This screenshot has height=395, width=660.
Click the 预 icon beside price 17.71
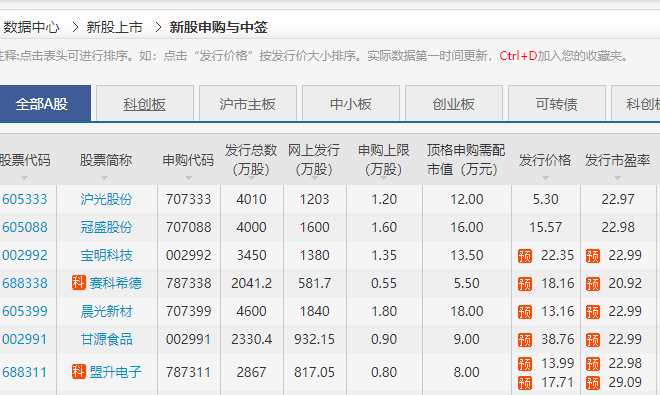tap(525, 383)
